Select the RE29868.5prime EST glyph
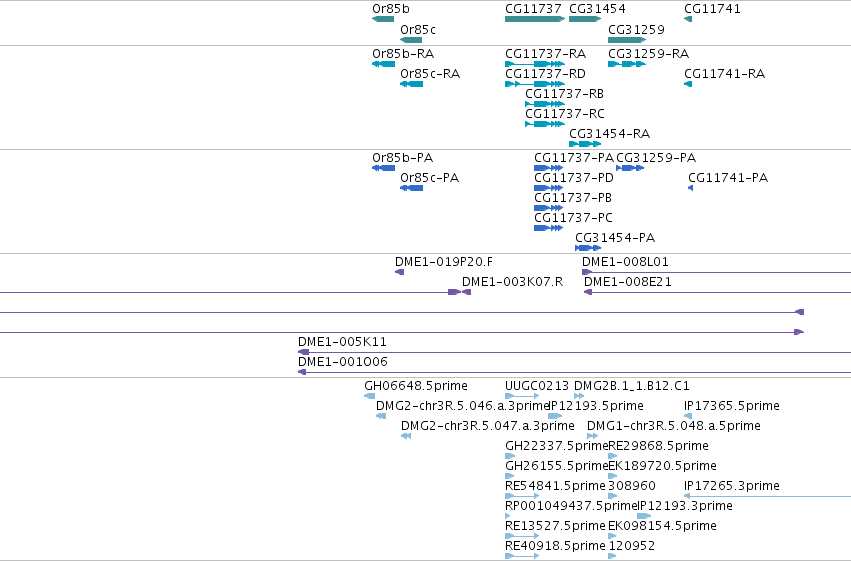 (x=612, y=456)
